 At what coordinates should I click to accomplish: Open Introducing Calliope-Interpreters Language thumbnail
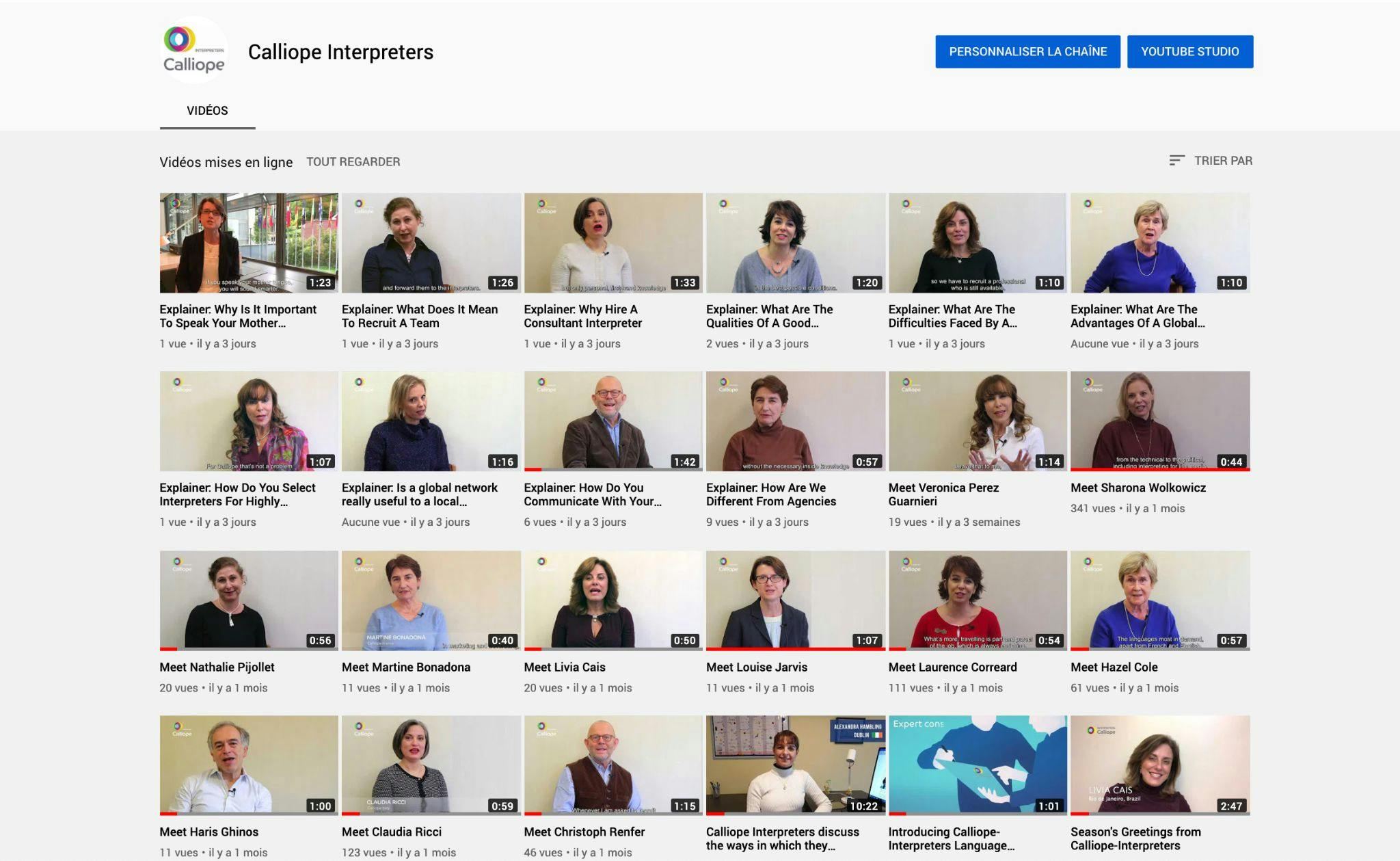pyautogui.click(x=978, y=765)
